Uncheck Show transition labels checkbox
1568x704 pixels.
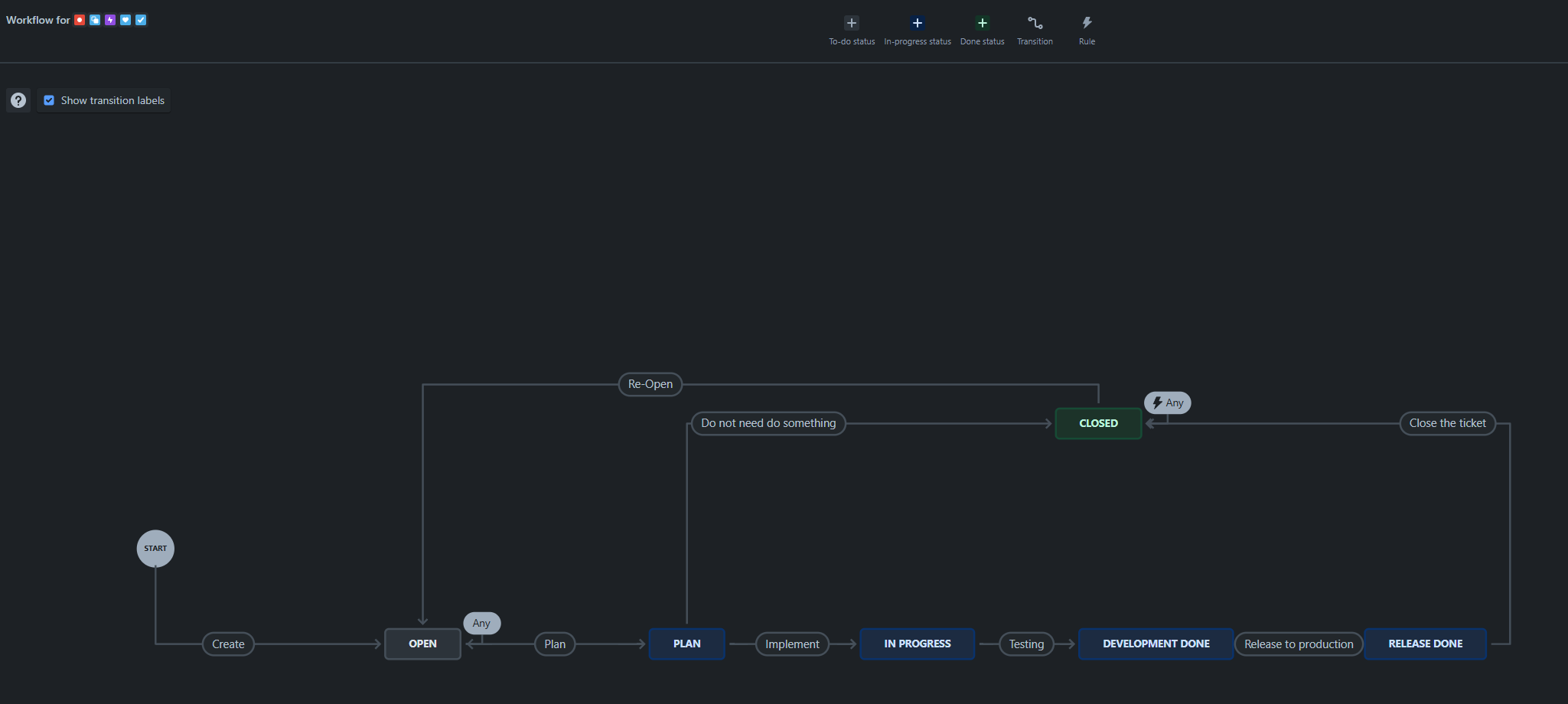click(x=49, y=100)
